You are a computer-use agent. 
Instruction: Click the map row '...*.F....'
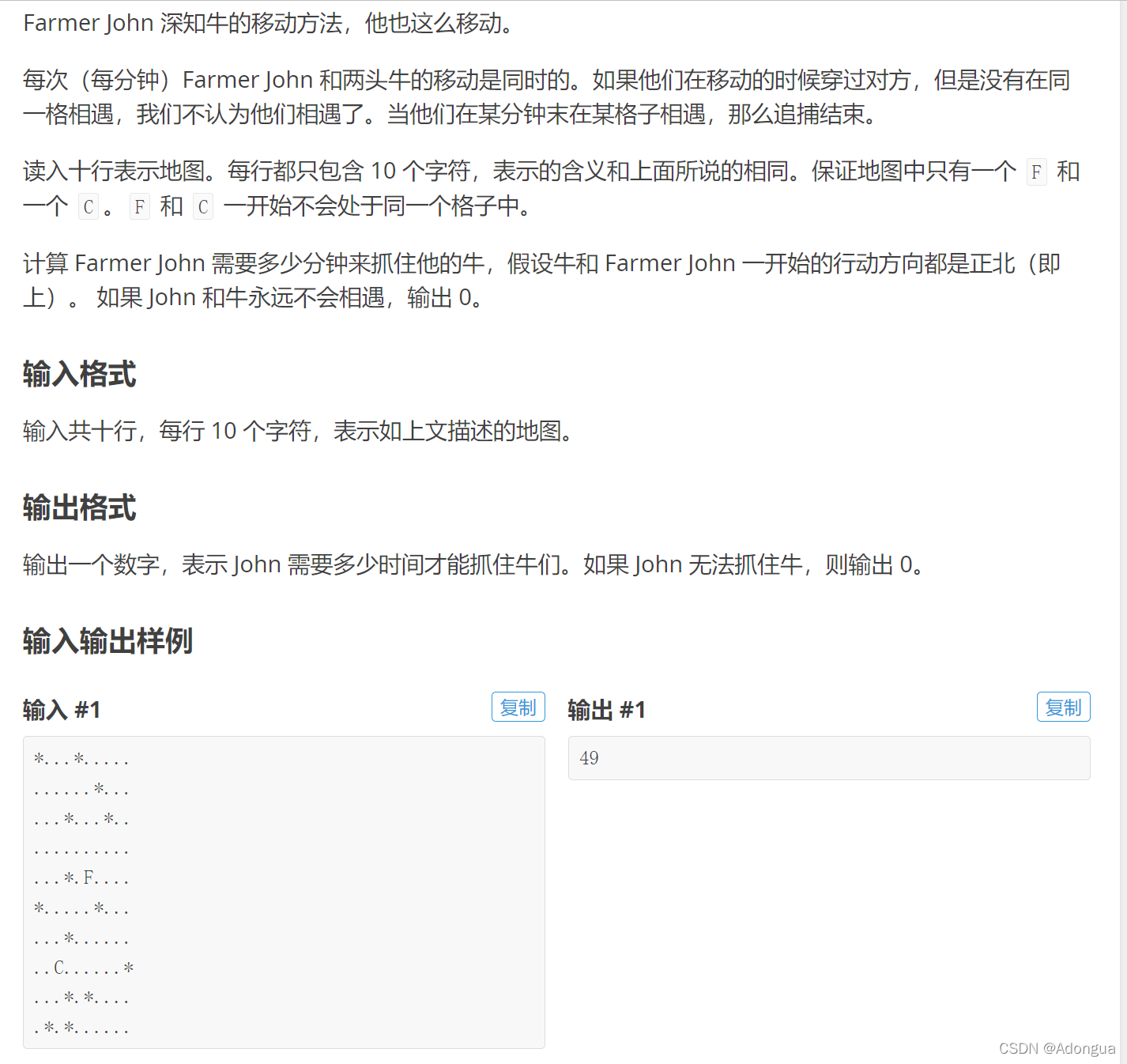(81, 877)
